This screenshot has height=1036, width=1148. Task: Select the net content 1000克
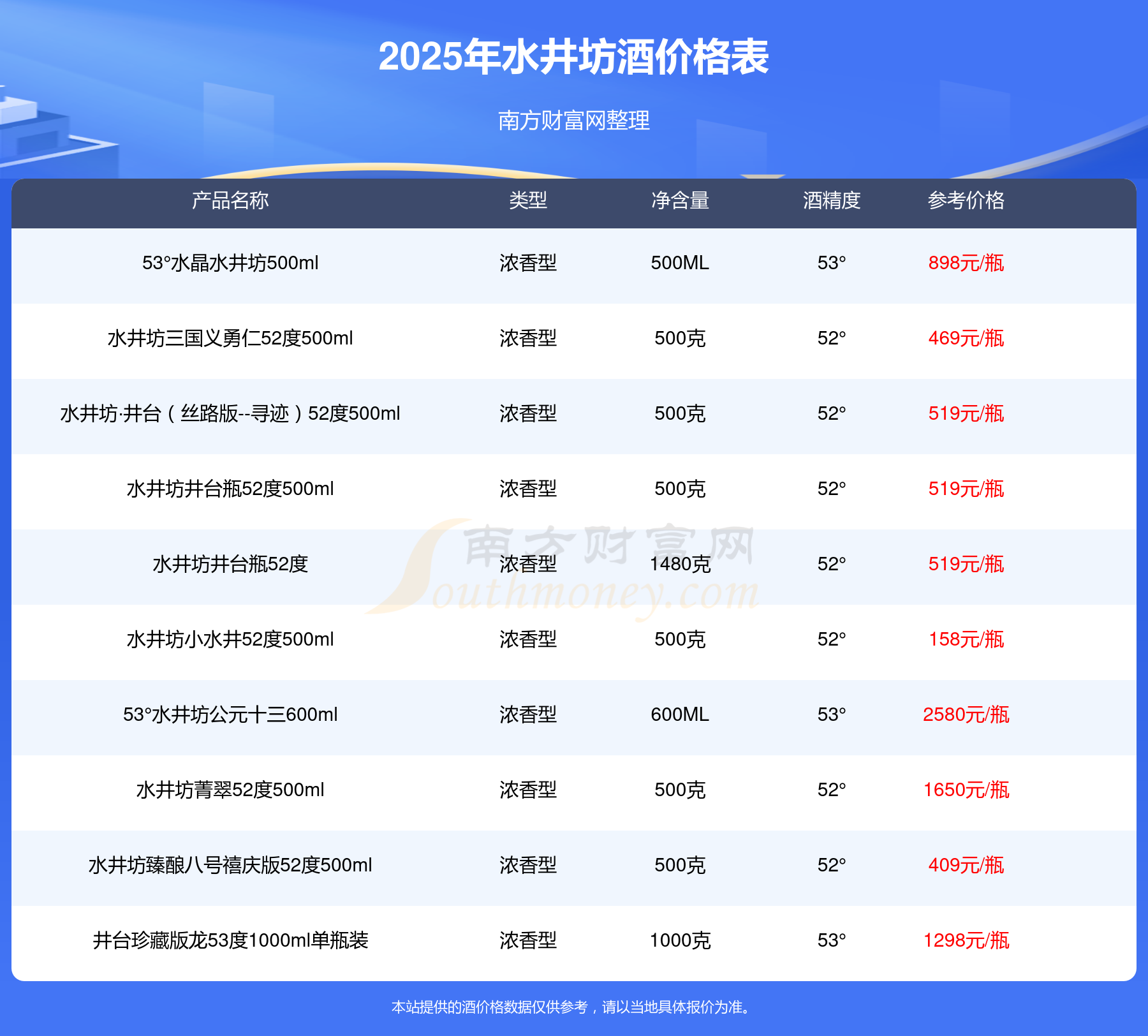(x=680, y=940)
